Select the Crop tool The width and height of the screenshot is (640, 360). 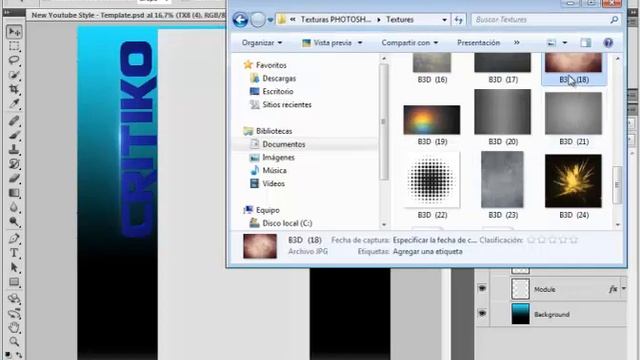pos(14,89)
